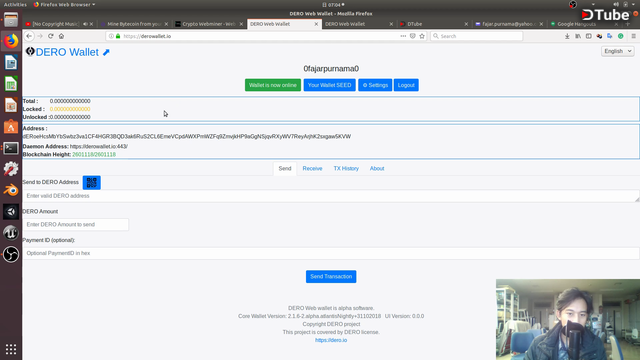The image size is (640, 360).
Task: Click the edit pencil icon beside DERO Wallet
Action: click(x=106, y=52)
